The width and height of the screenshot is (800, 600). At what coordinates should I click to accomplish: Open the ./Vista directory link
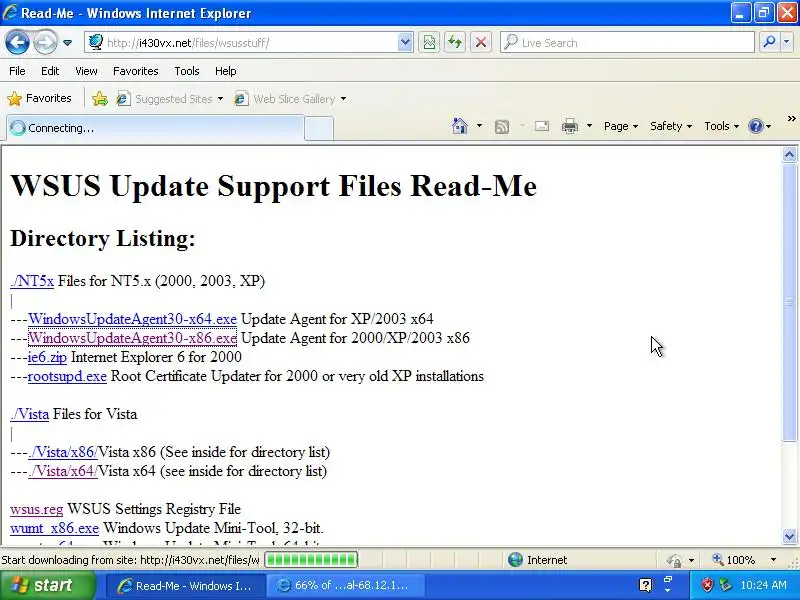[30, 414]
